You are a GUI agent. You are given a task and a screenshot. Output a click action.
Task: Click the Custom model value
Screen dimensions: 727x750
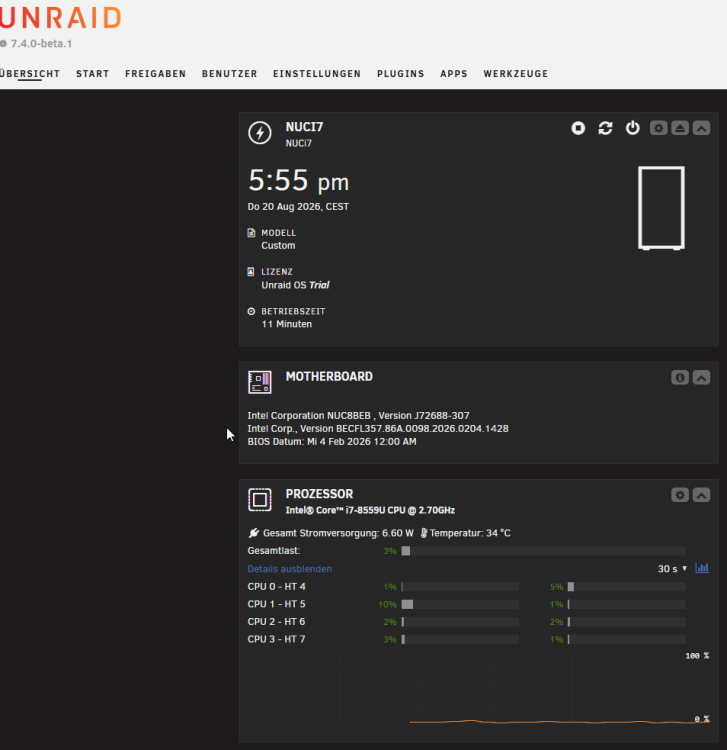(x=278, y=246)
